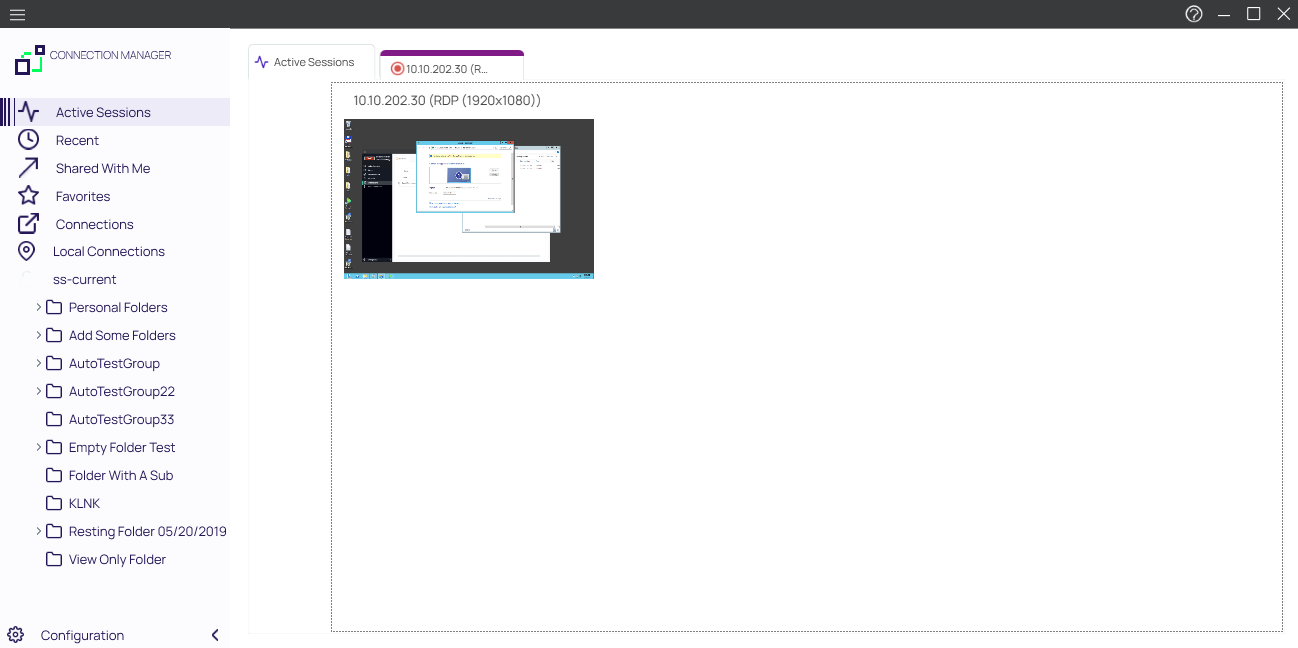Select the KLNK folder
The width and height of the screenshot is (1298, 648).
click(x=84, y=503)
